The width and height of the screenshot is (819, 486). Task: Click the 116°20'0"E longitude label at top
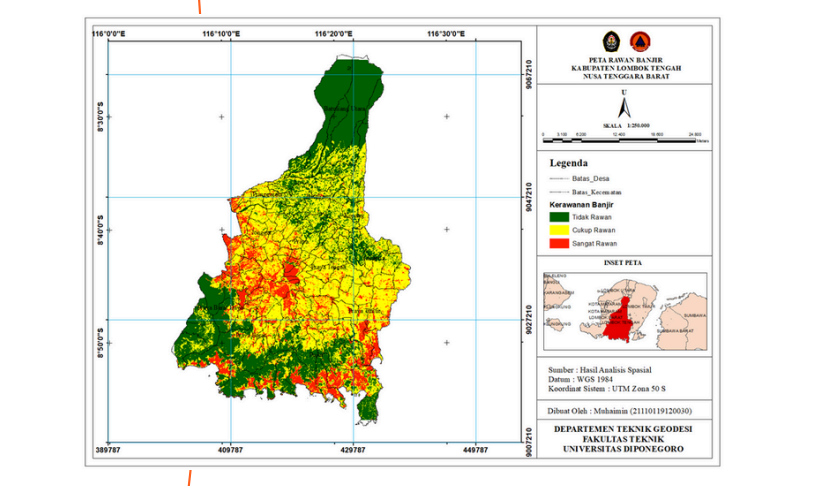(x=334, y=34)
